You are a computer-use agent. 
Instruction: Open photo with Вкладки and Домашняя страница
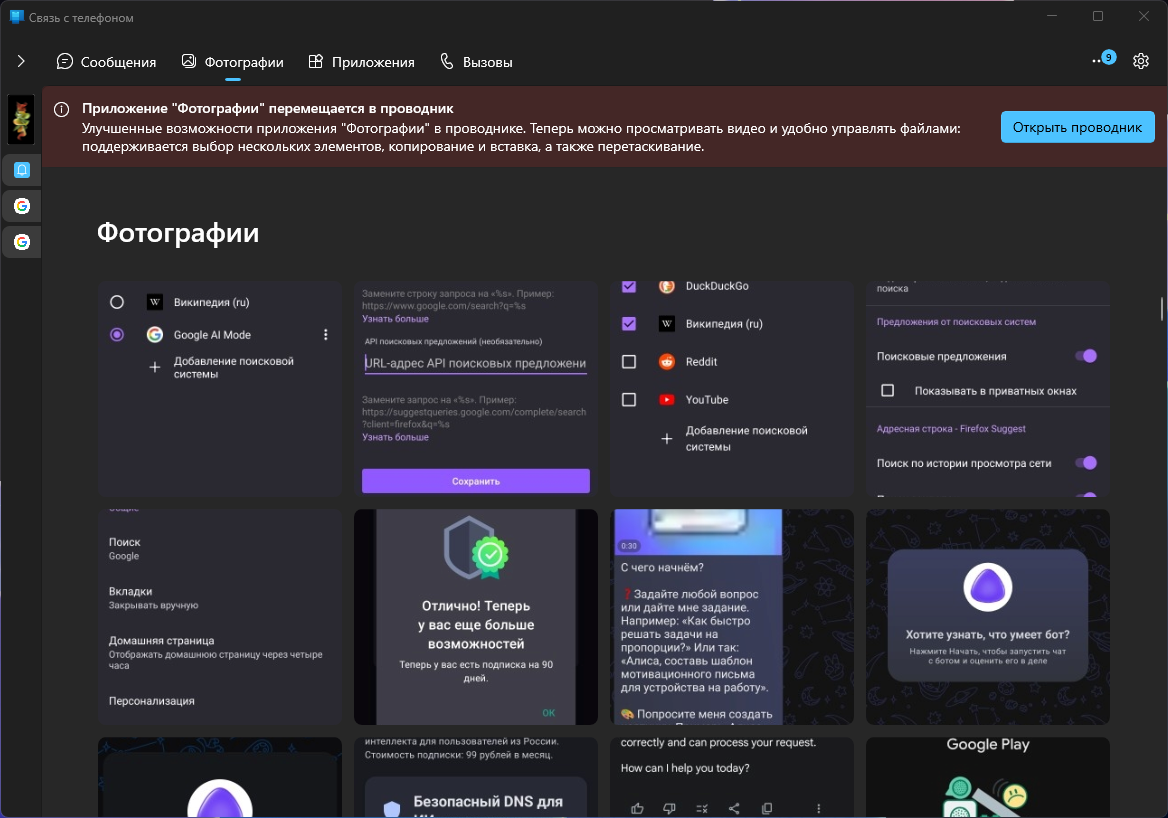tap(220, 617)
